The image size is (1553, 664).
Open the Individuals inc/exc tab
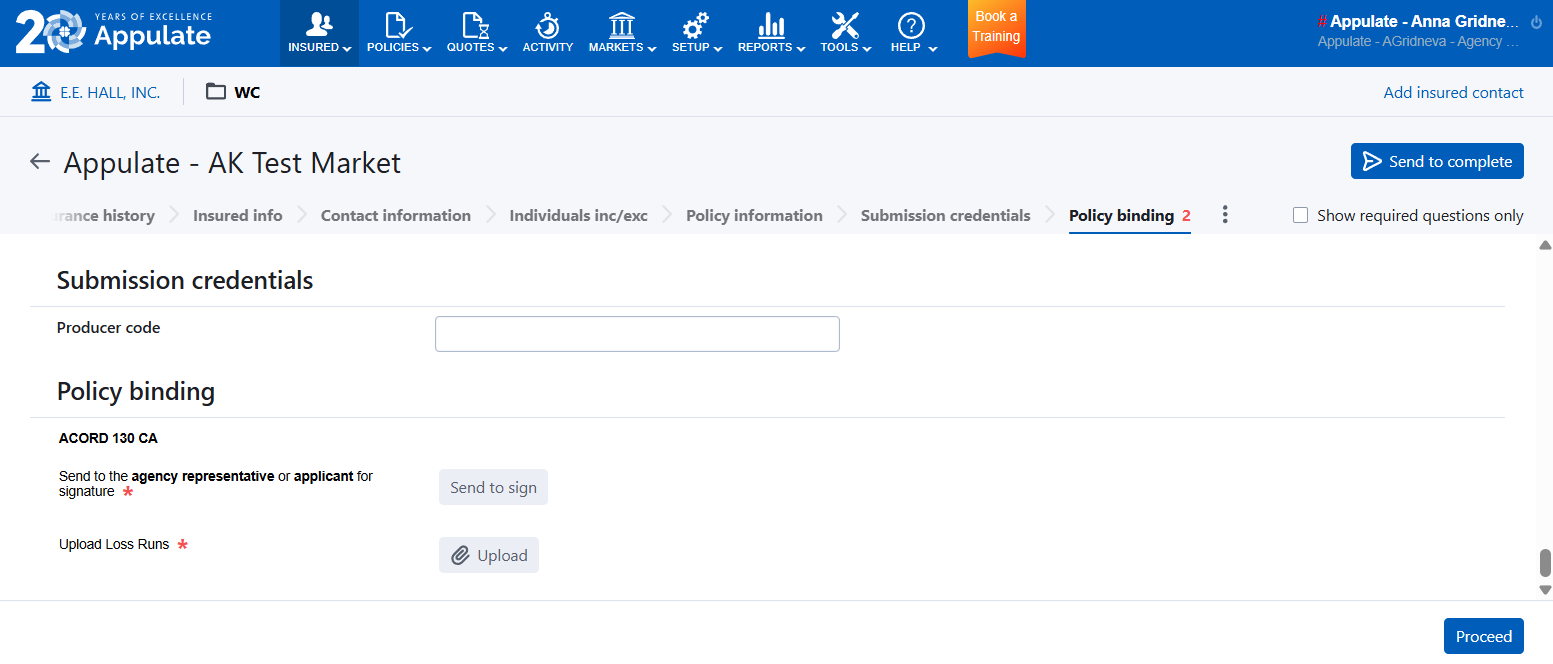[x=579, y=216]
